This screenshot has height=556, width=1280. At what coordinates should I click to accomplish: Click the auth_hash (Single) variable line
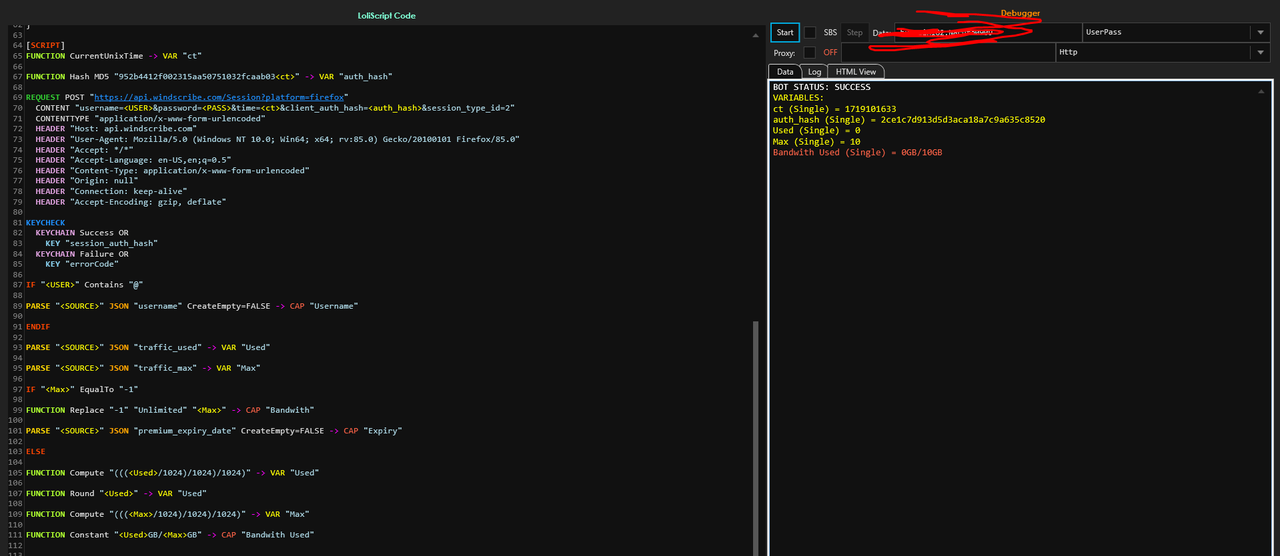tap(909, 120)
